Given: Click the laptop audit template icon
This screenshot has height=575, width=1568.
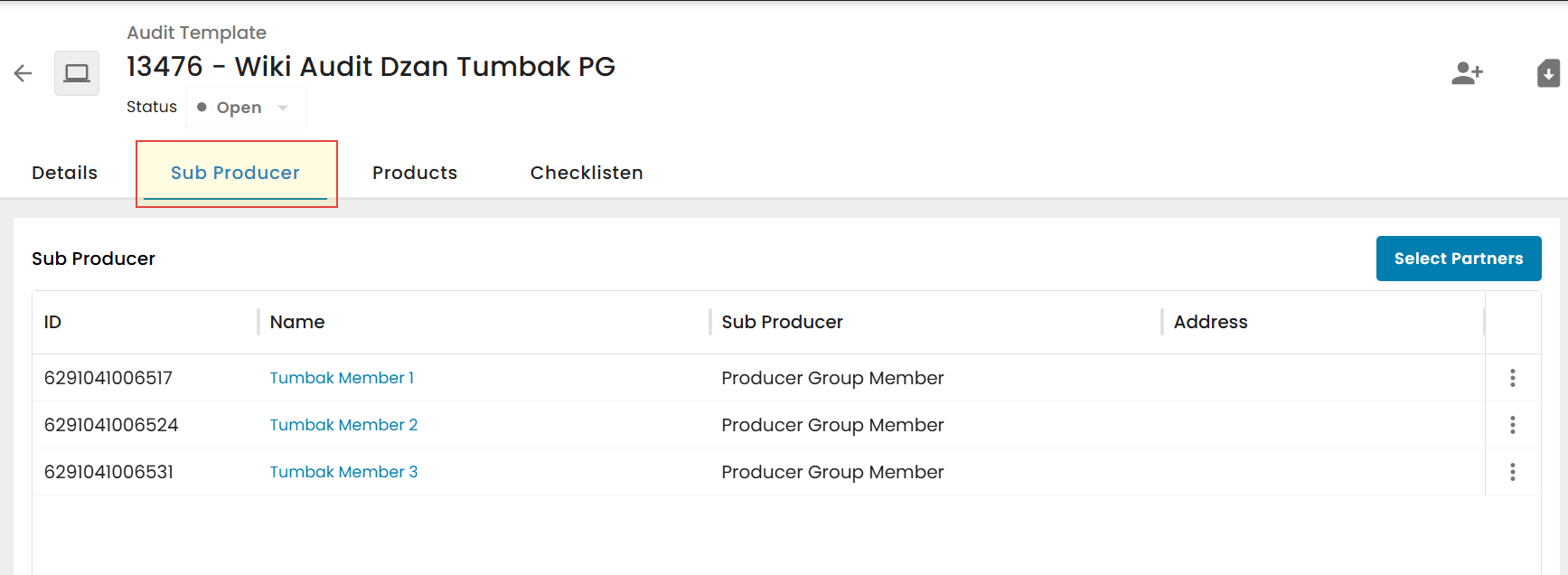Looking at the screenshot, I should pyautogui.click(x=77, y=73).
